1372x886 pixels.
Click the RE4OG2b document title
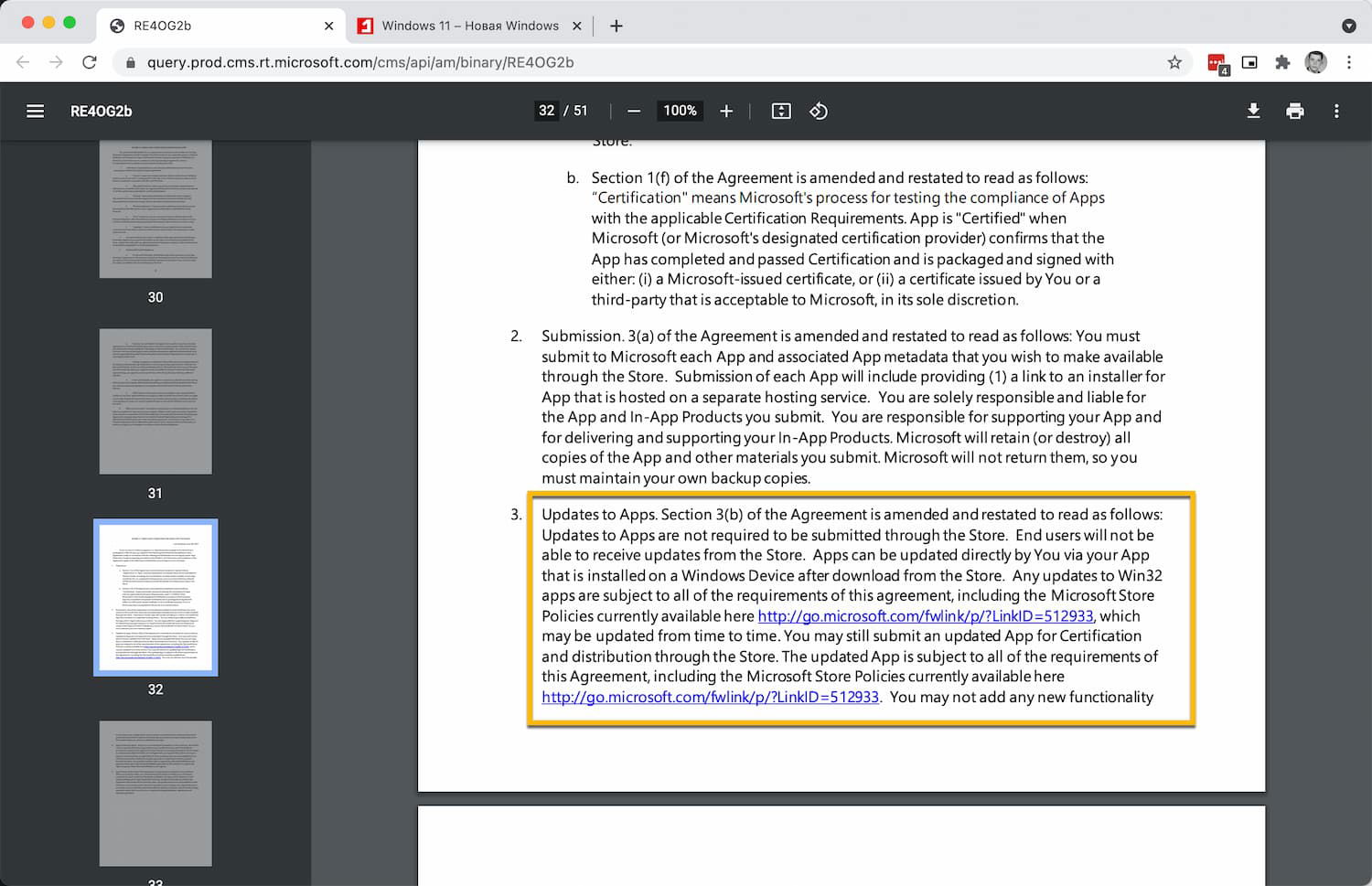tap(102, 111)
